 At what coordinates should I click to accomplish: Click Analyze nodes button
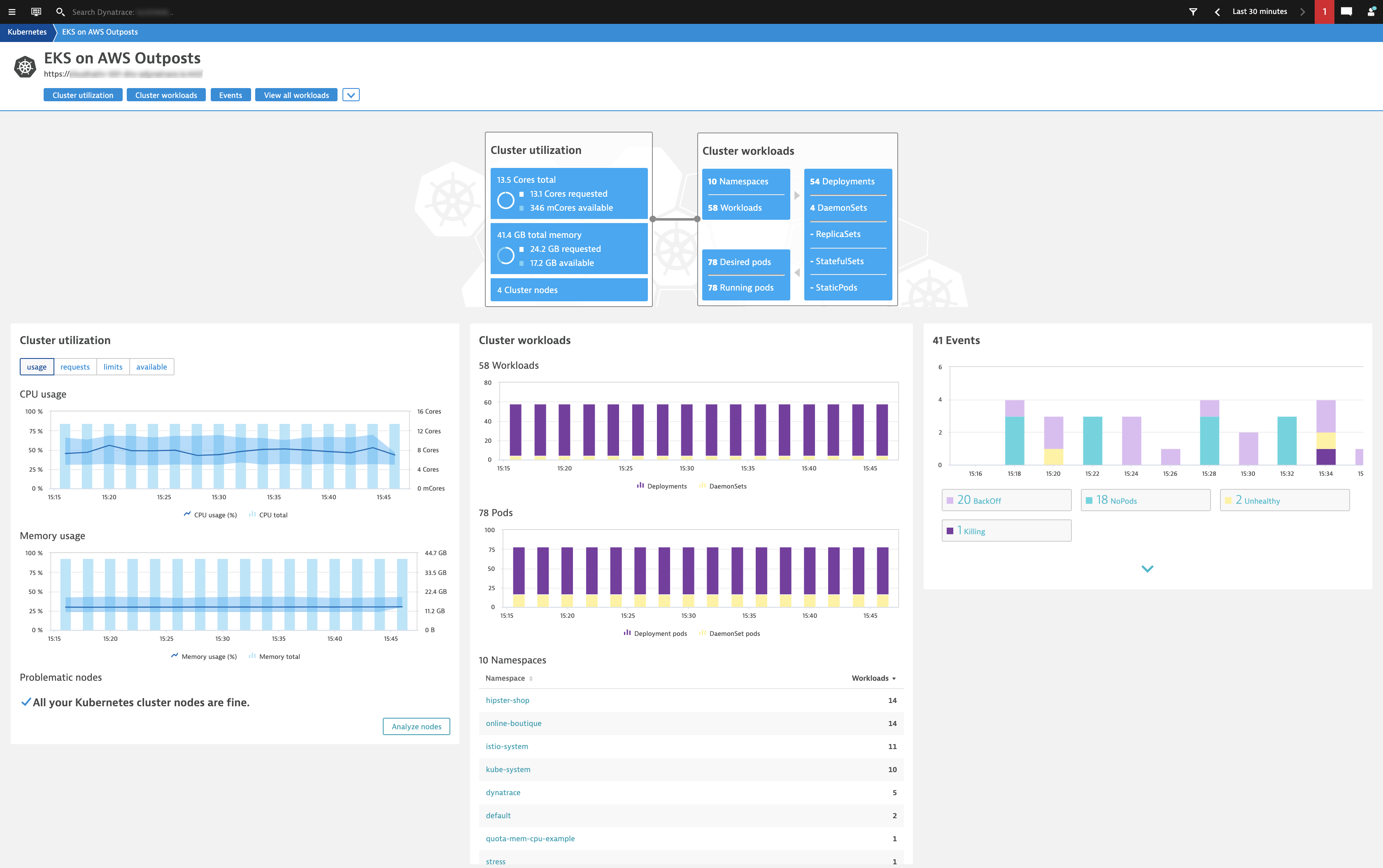[416, 726]
